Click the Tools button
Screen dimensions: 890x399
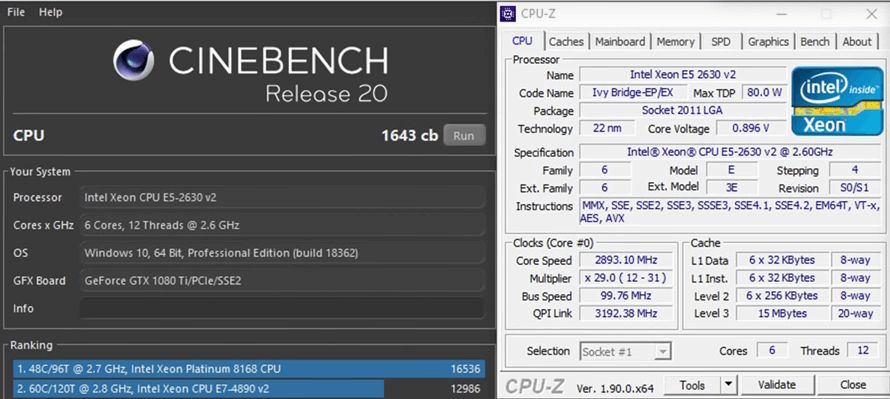click(x=692, y=385)
